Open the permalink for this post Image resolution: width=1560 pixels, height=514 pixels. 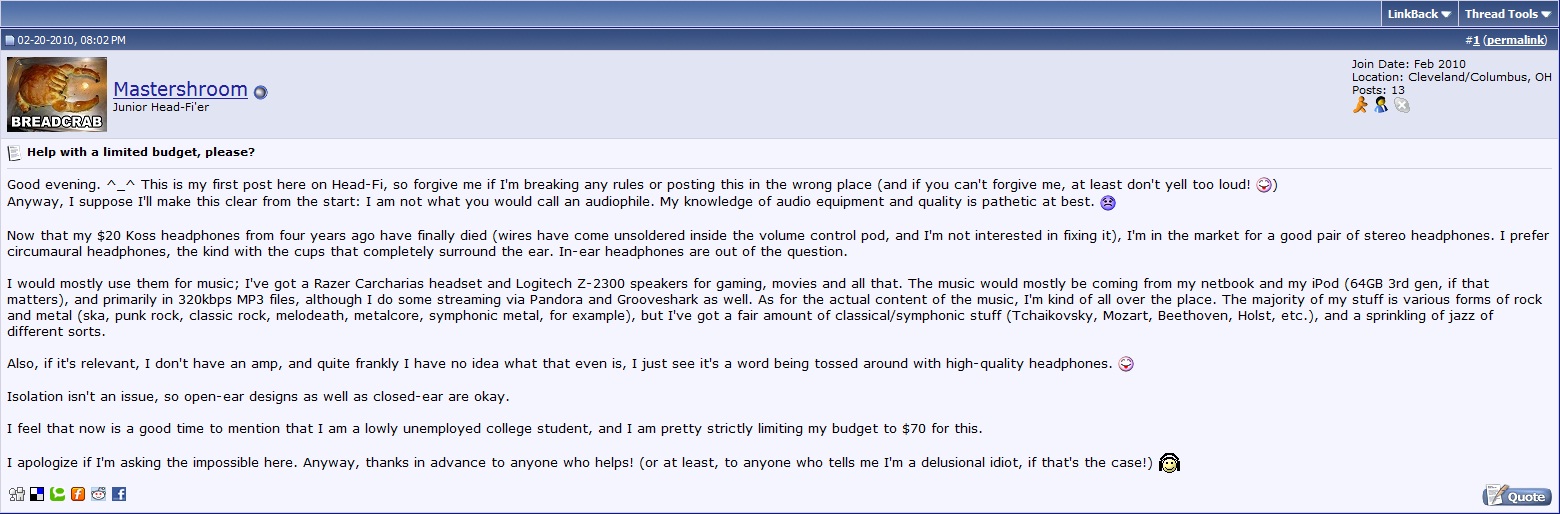(x=1517, y=40)
